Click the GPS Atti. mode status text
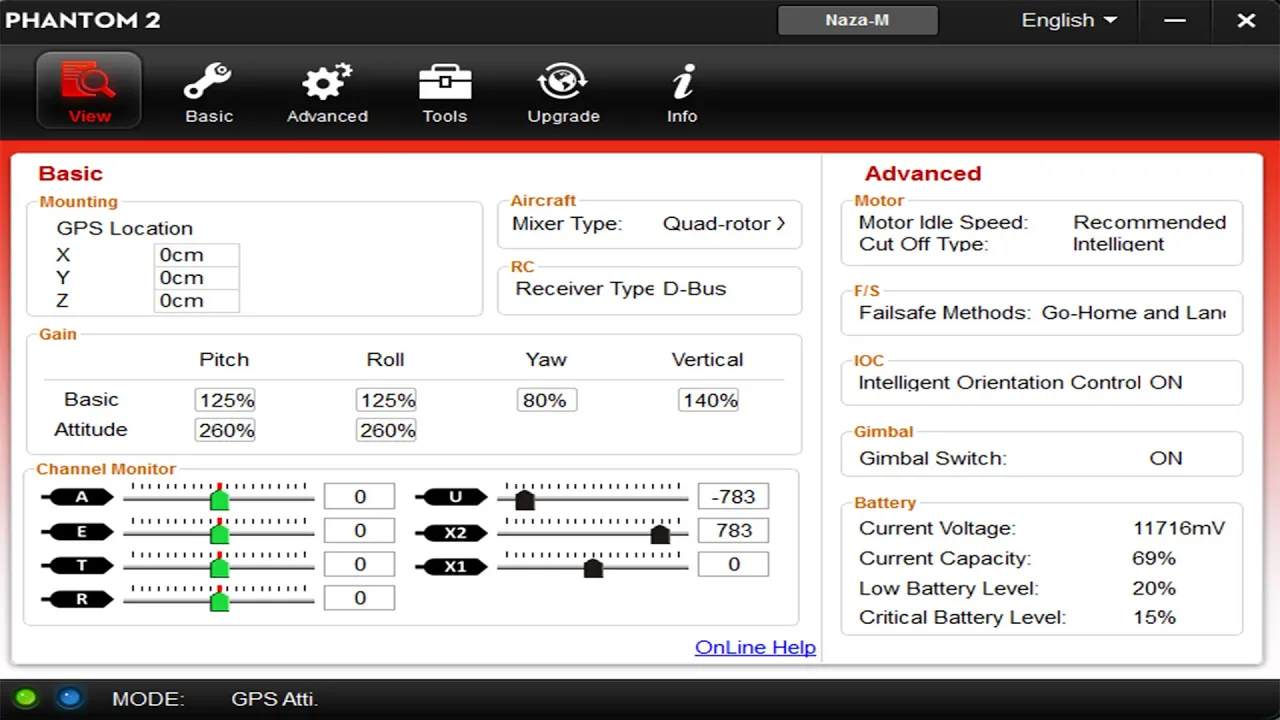 click(274, 699)
